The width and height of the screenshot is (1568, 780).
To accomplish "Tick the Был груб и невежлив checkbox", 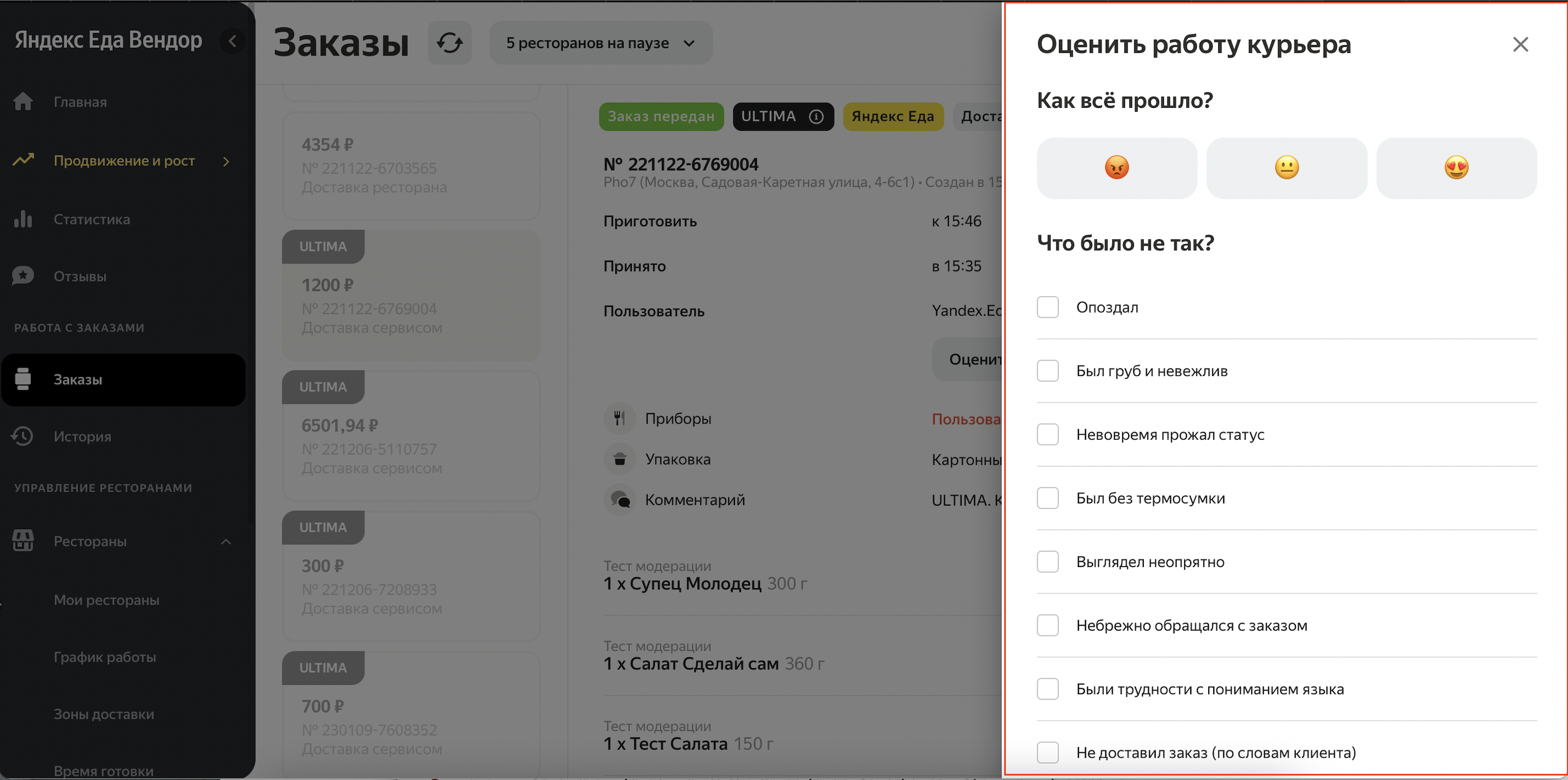I will (x=1048, y=370).
